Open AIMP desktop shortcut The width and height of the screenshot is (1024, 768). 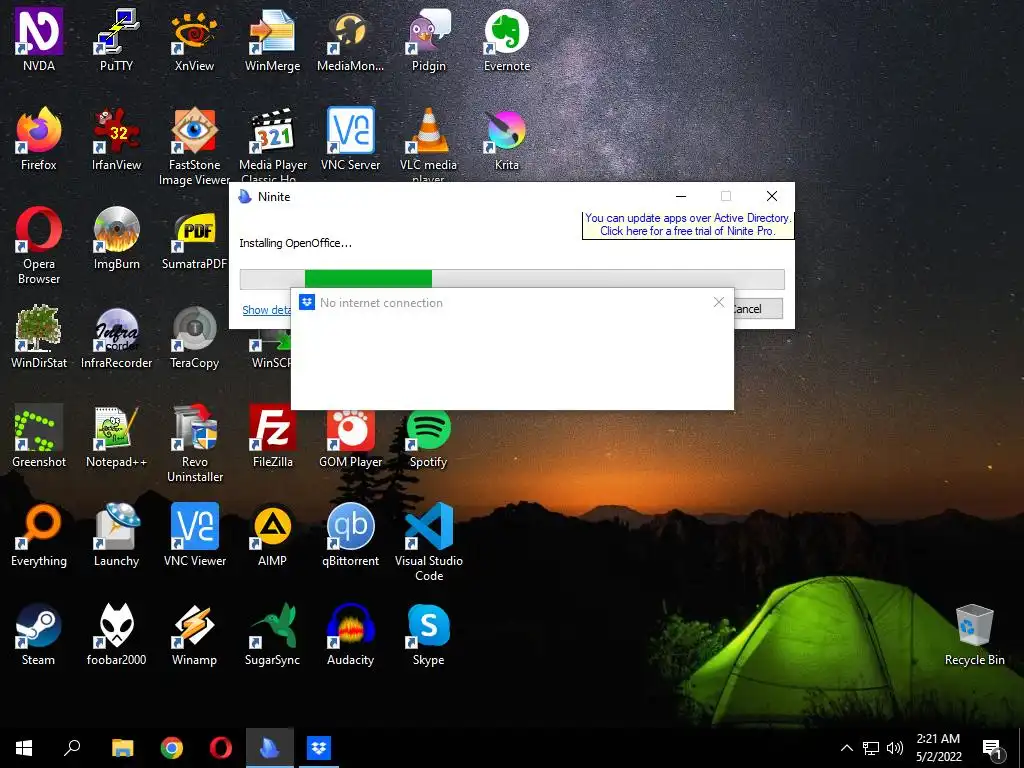click(x=272, y=535)
